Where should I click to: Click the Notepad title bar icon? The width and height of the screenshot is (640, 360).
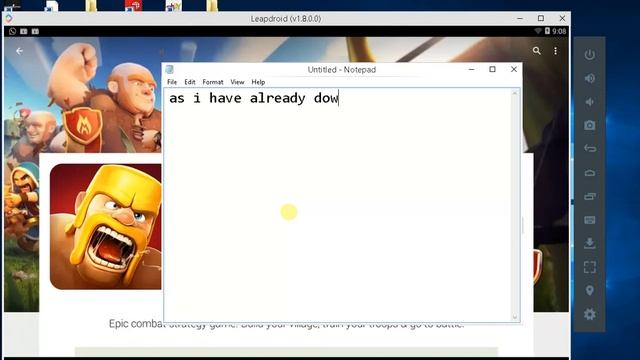[x=170, y=70]
